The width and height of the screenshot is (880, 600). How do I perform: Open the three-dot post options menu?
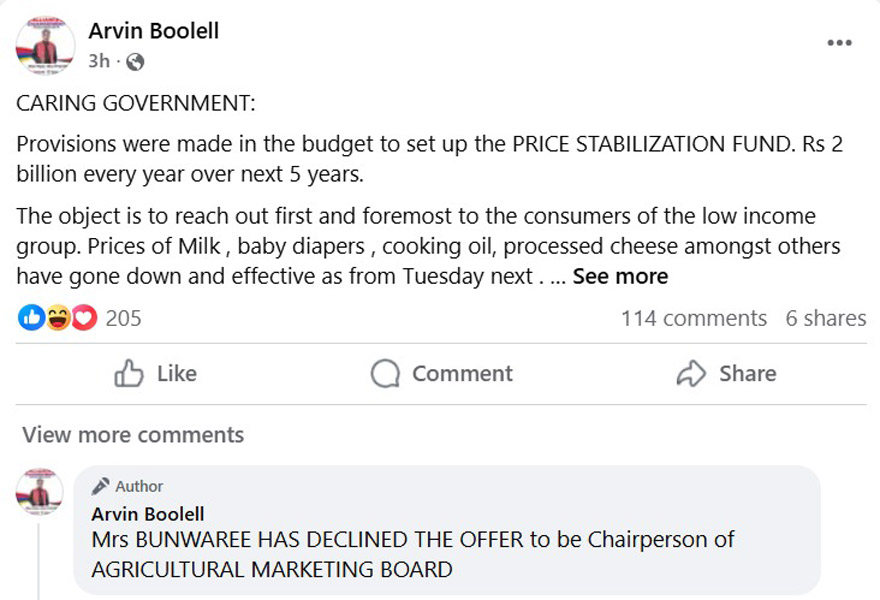839,43
